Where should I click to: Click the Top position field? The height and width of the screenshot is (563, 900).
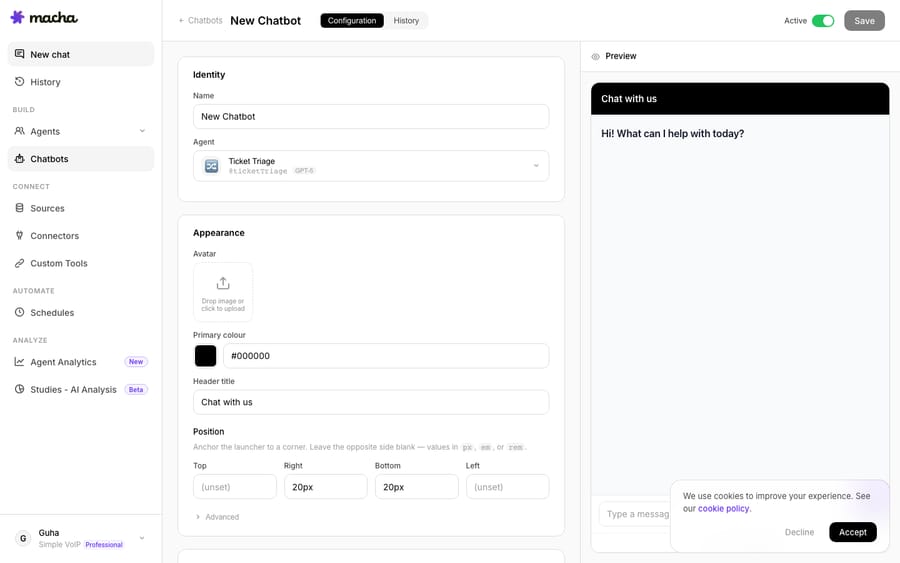(235, 487)
